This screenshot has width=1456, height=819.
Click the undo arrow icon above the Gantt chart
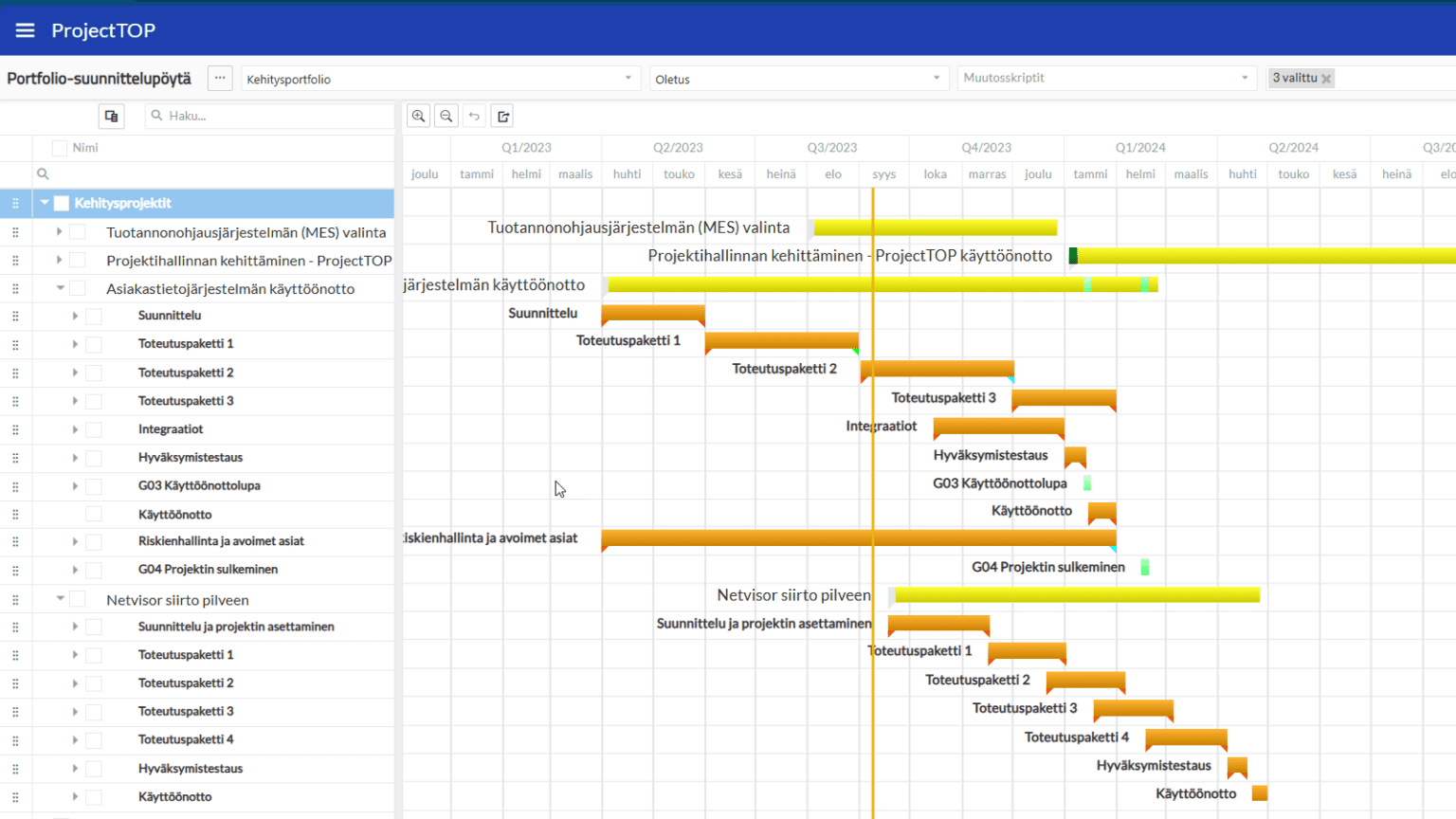pos(474,115)
